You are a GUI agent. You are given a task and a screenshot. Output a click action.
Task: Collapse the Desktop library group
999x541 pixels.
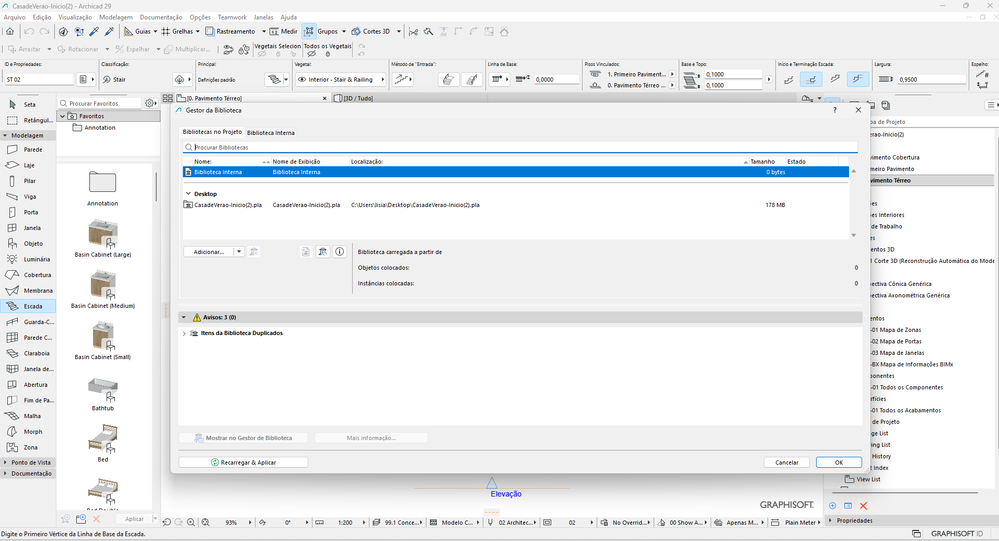188,194
